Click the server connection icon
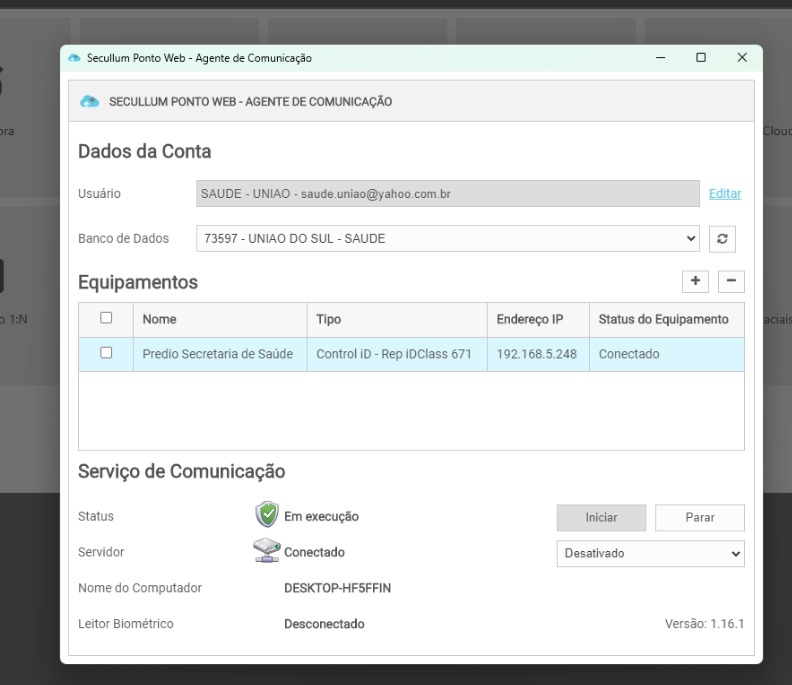Image resolution: width=792 pixels, height=685 pixels. click(266, 552)
